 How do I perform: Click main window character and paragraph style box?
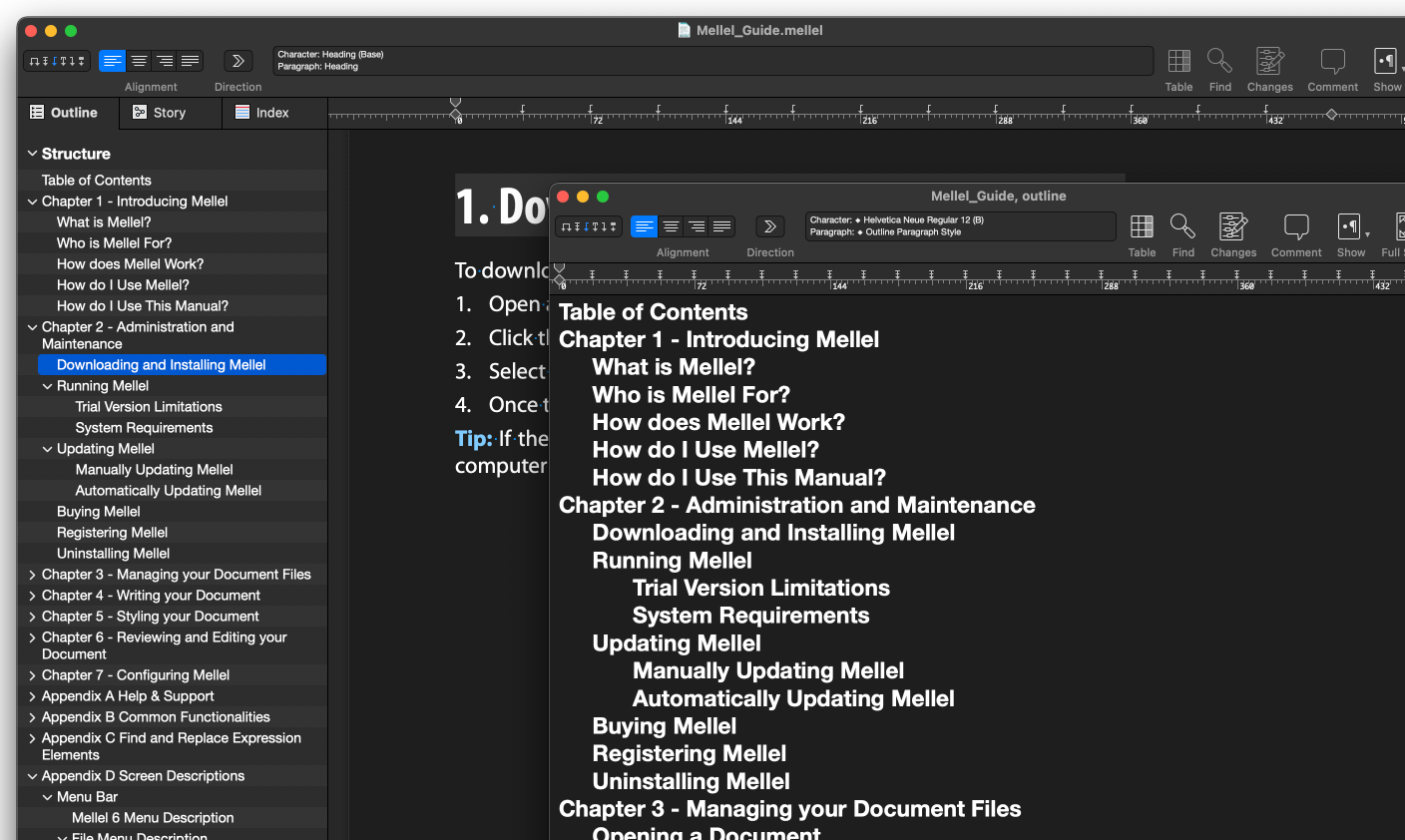tap(711, 61)
